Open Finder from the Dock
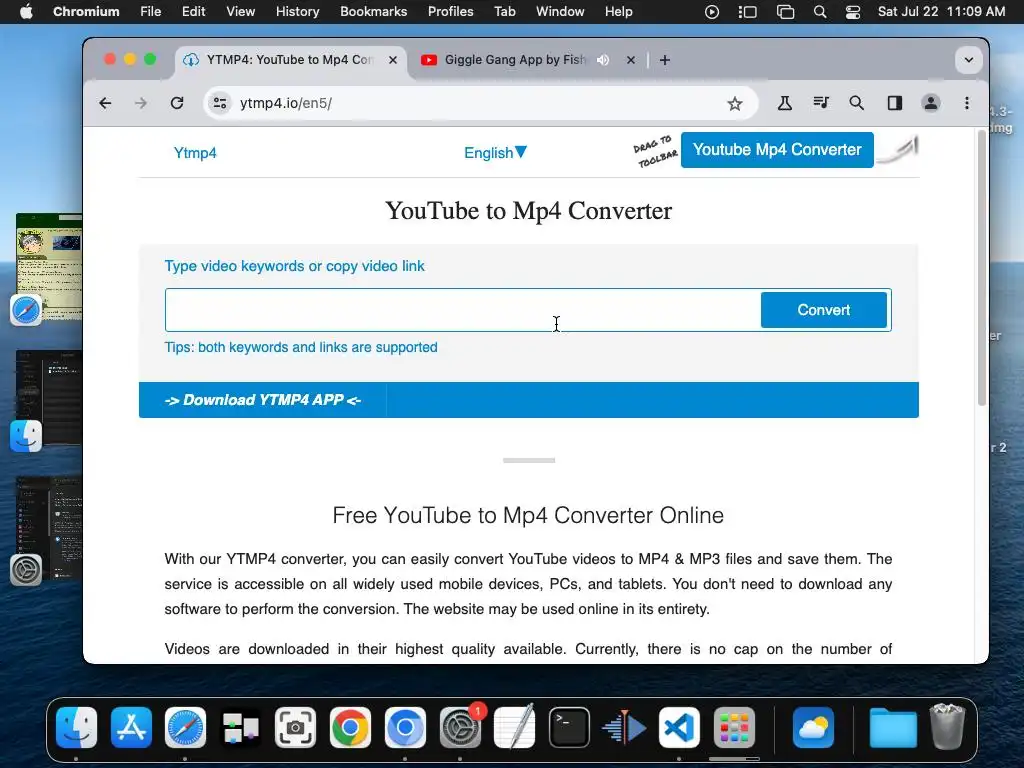The width and height of the screenshot is (1024, 768). (x=76, y=728)
